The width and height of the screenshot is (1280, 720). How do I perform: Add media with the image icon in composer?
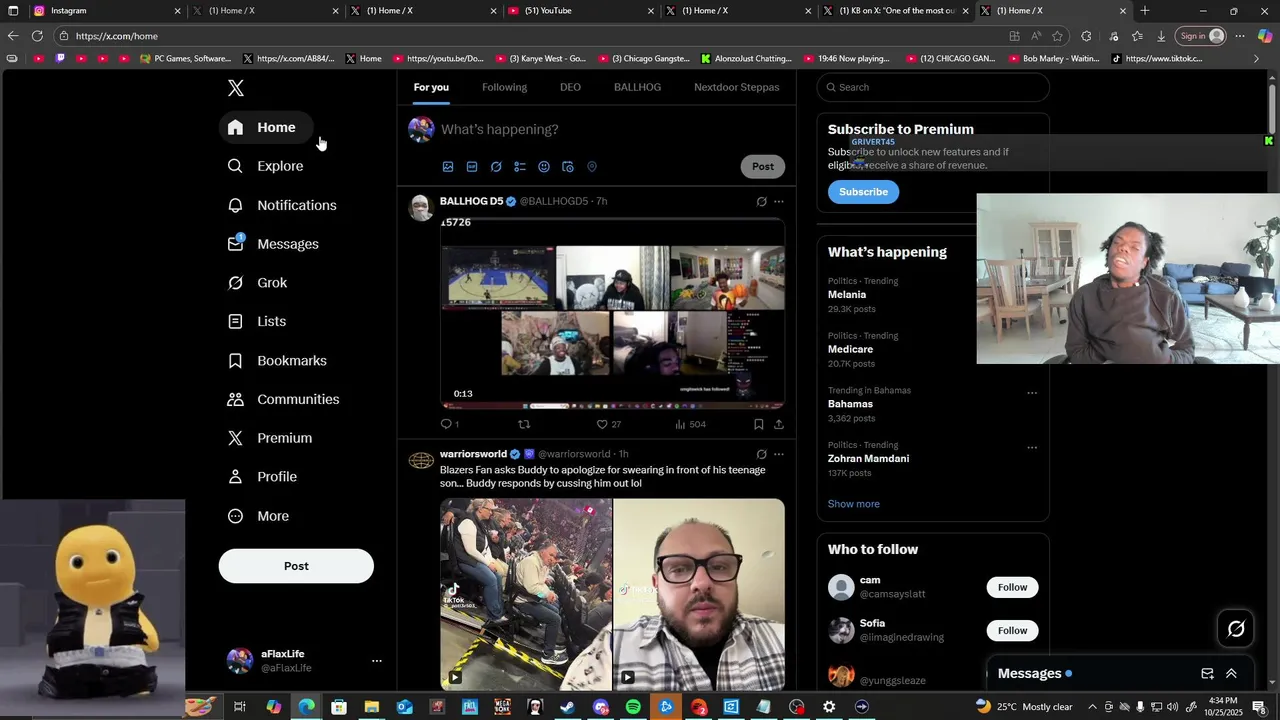point(448,167)
